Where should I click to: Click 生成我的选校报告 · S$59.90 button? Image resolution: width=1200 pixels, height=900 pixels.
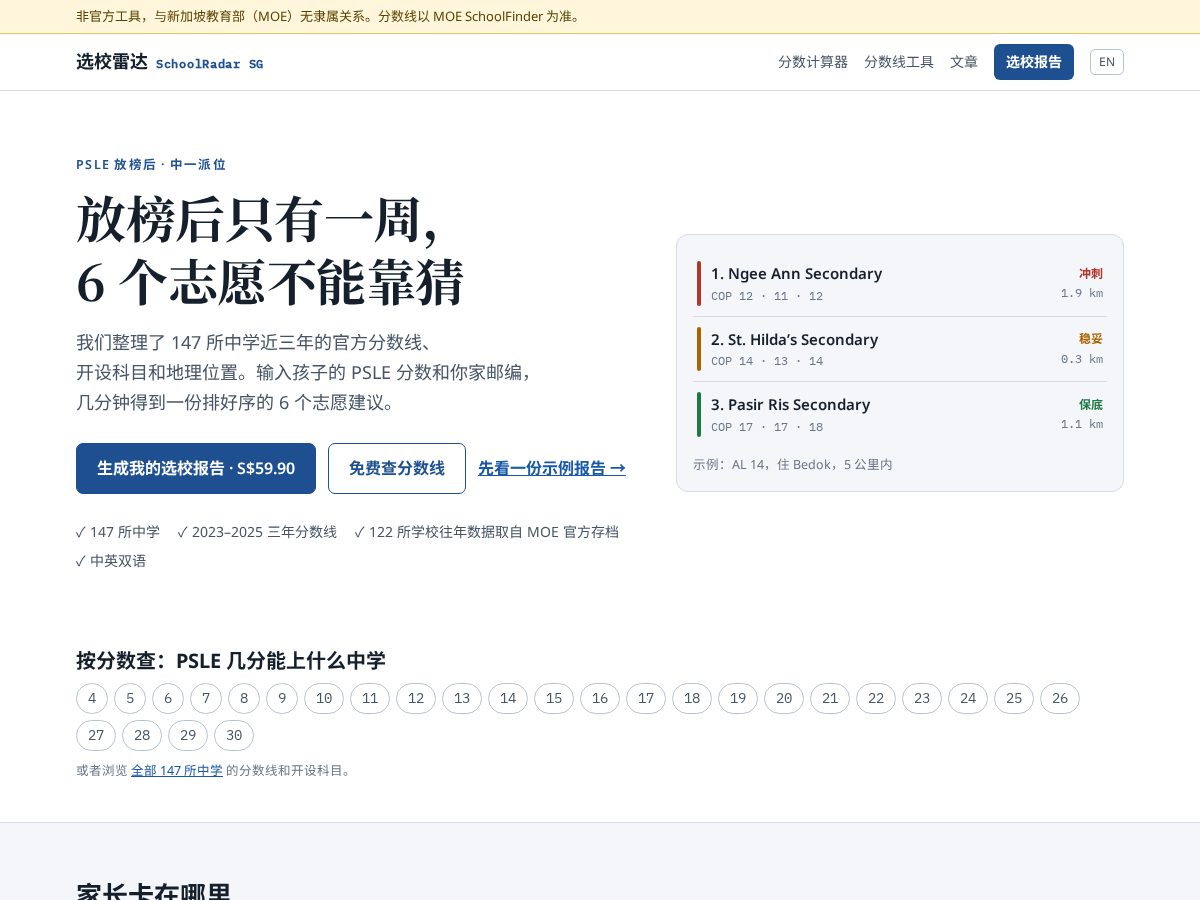[x=196, y=468]
